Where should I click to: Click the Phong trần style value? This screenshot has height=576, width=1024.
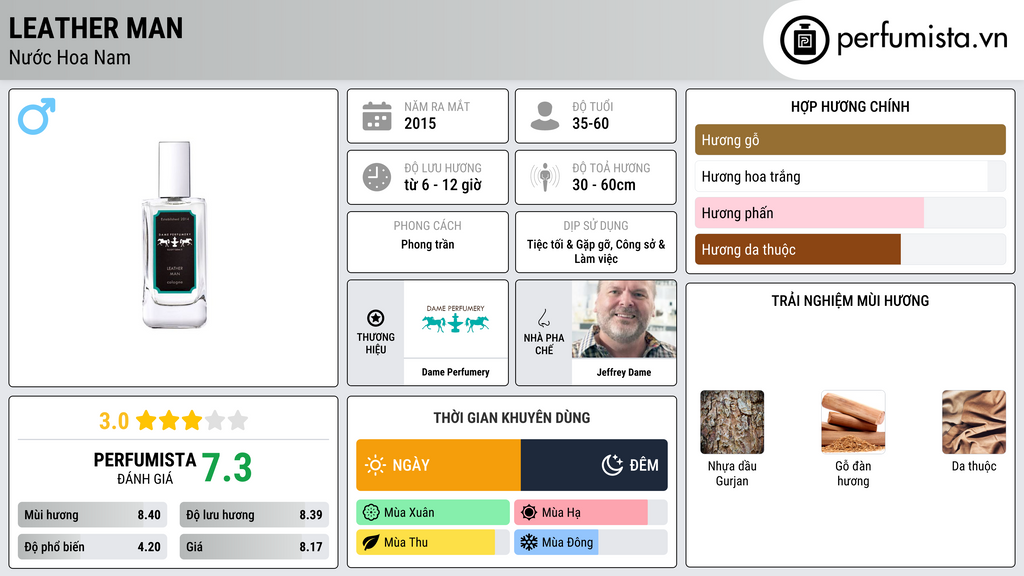428,244
